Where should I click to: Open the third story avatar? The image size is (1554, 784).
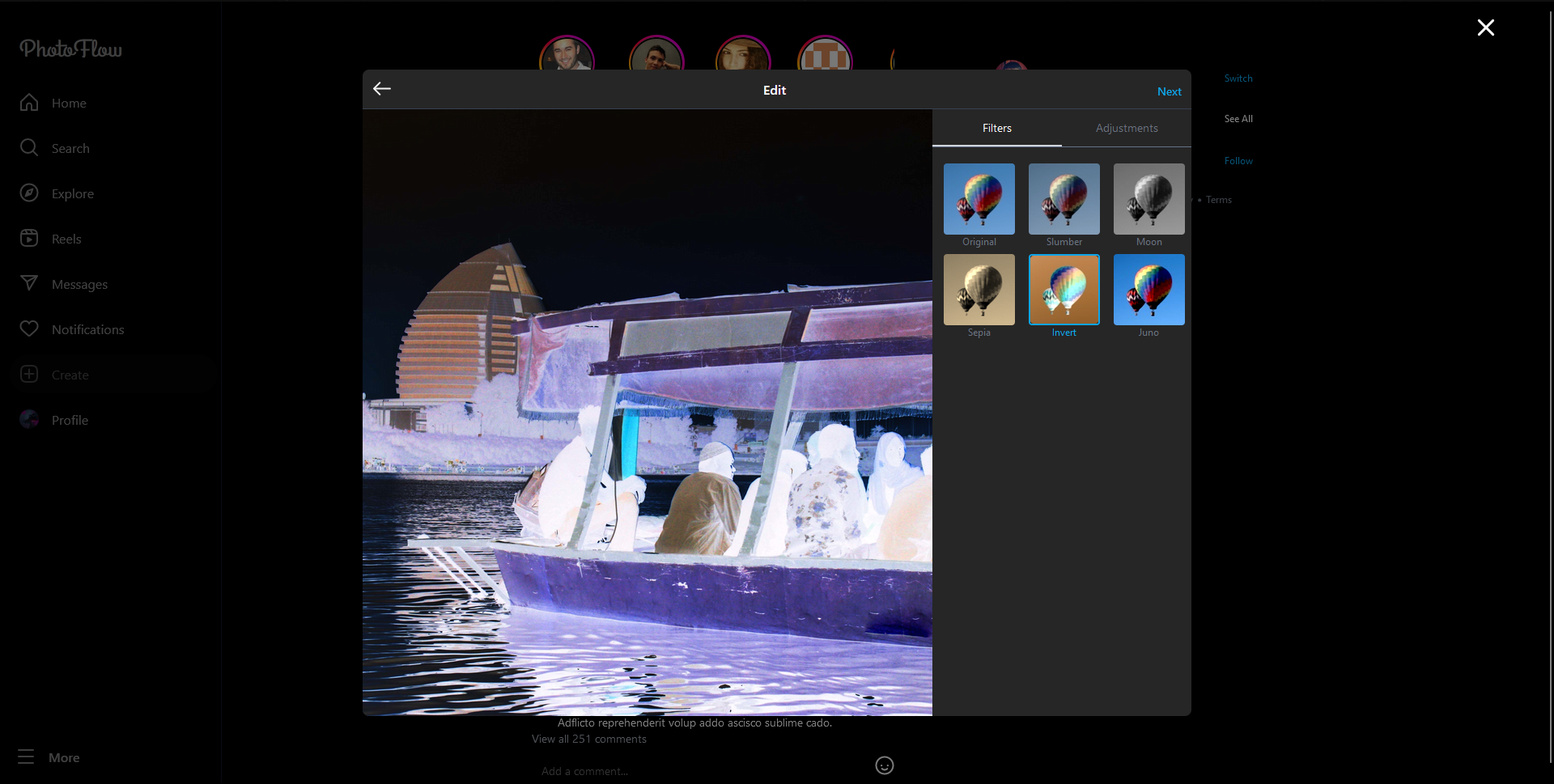743,53
